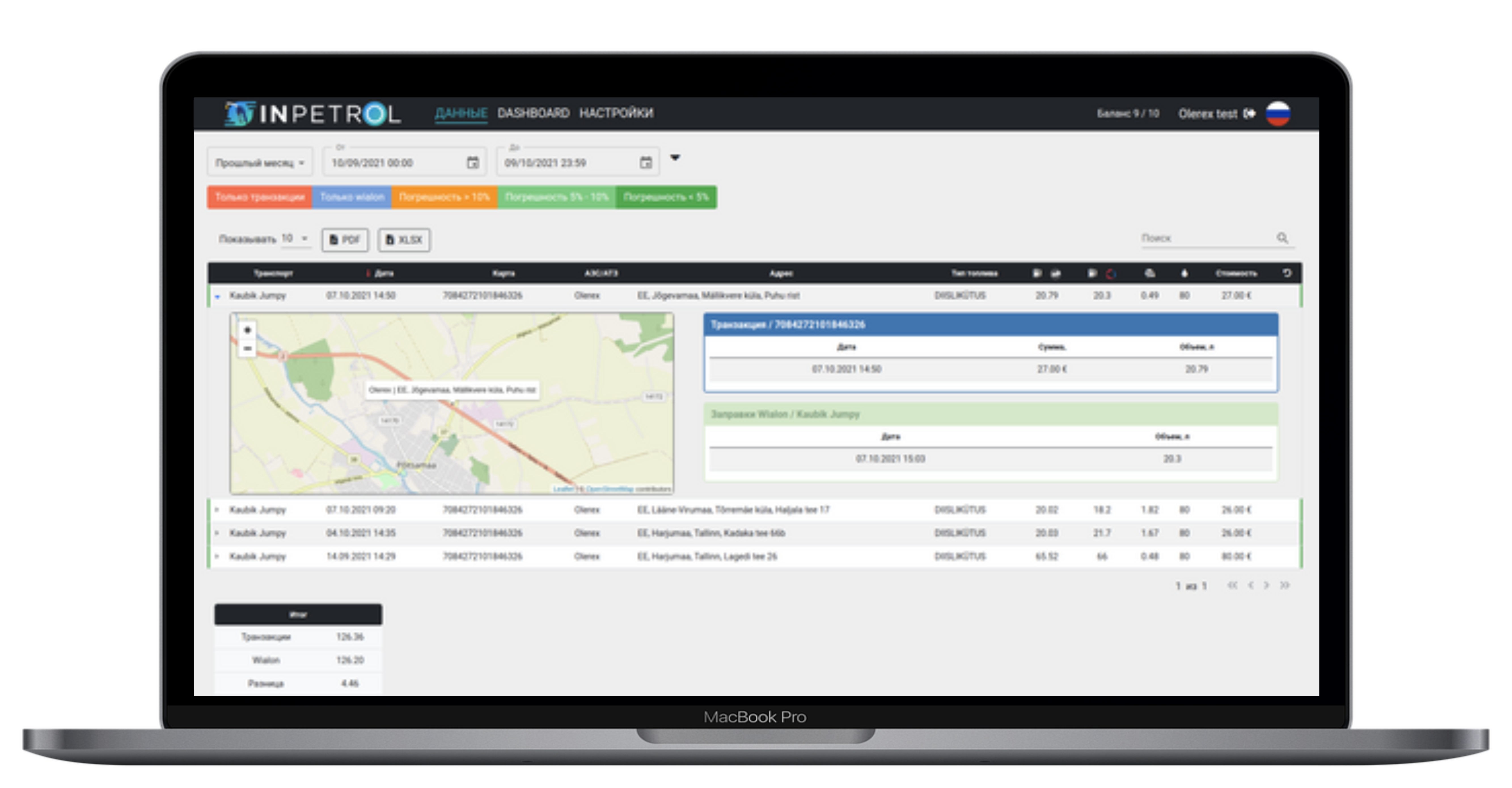Expand the extra filters arrow after date fields

click(675, 158)
